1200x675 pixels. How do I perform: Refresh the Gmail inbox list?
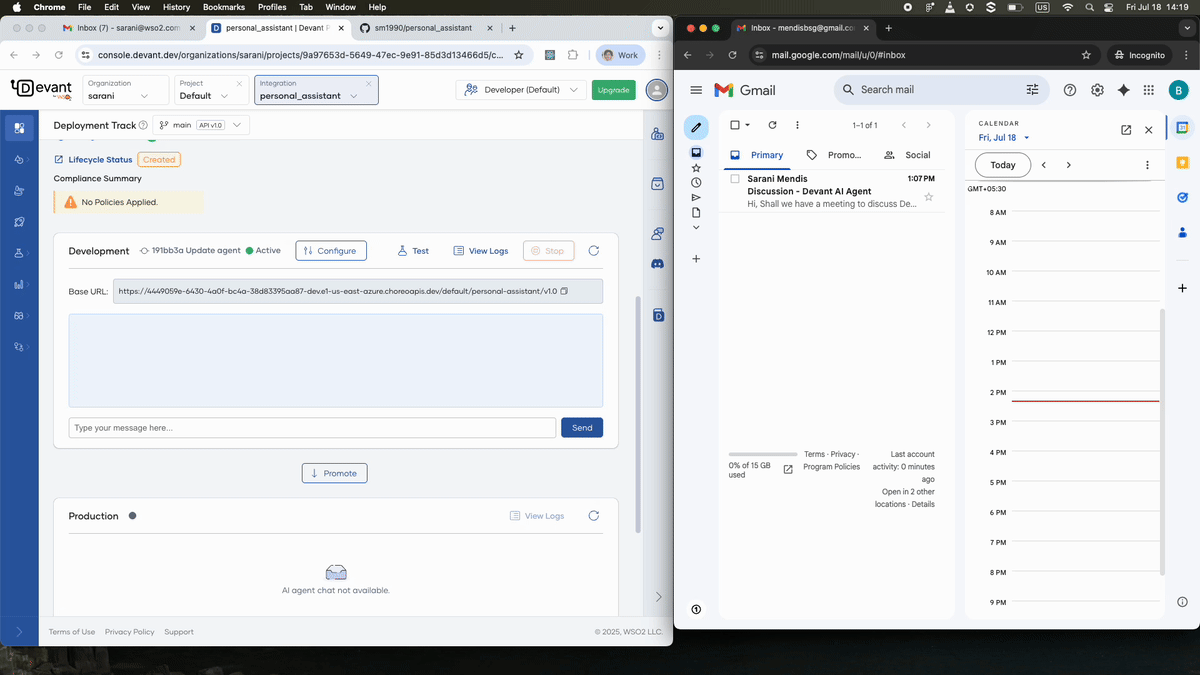(772, 125)
